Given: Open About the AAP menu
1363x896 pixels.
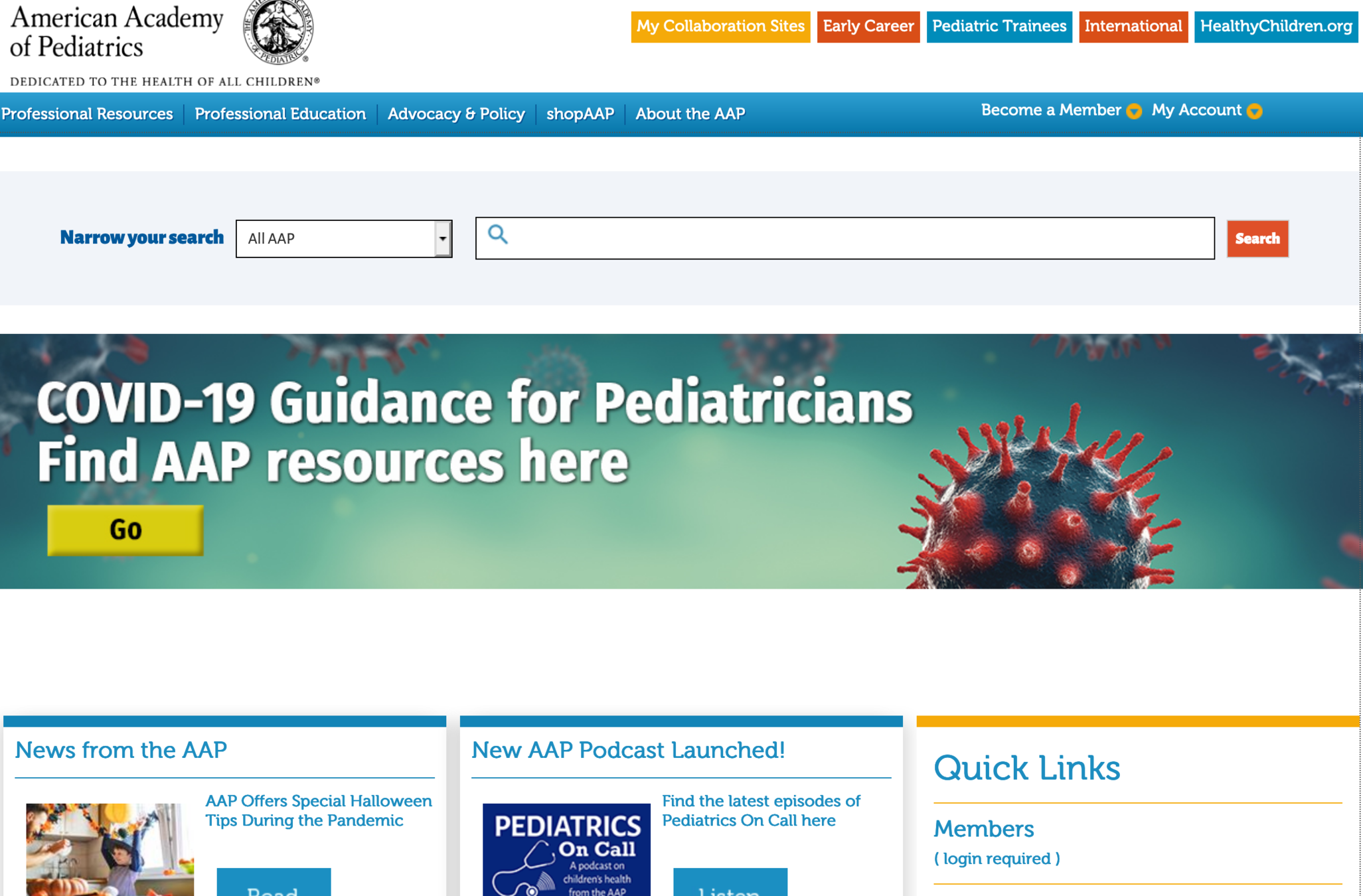Looking at the screenshot, I should click(690, 114).
